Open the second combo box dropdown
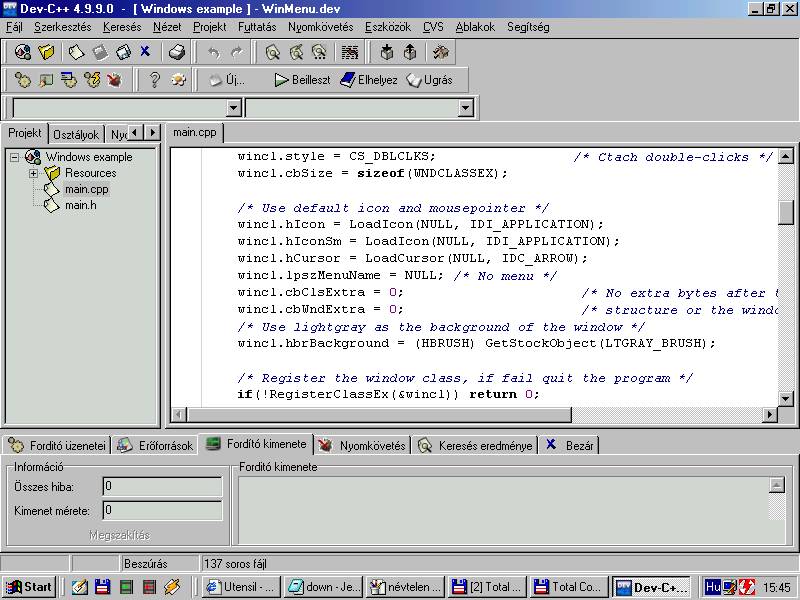 [x=465, y=108]
